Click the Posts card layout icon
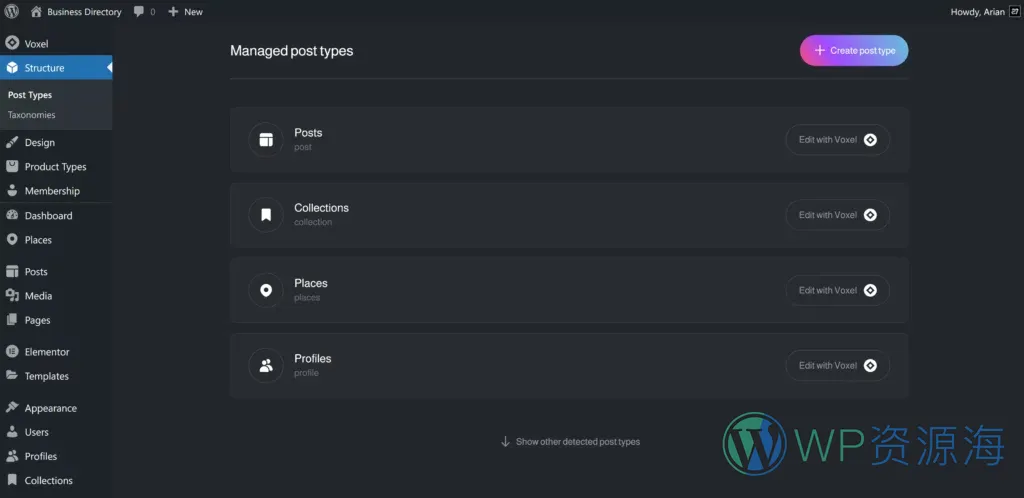The width and height of the screenshot is (1024, 498). [266, 140]
